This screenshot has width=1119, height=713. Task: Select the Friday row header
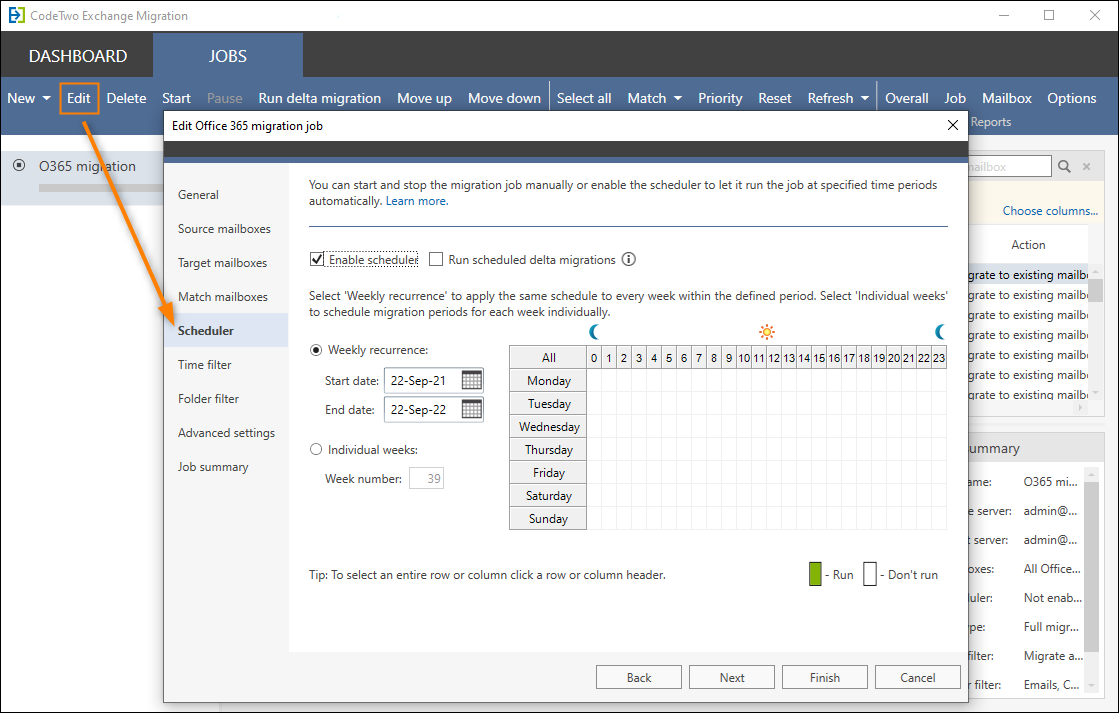[x=548, y=472]
